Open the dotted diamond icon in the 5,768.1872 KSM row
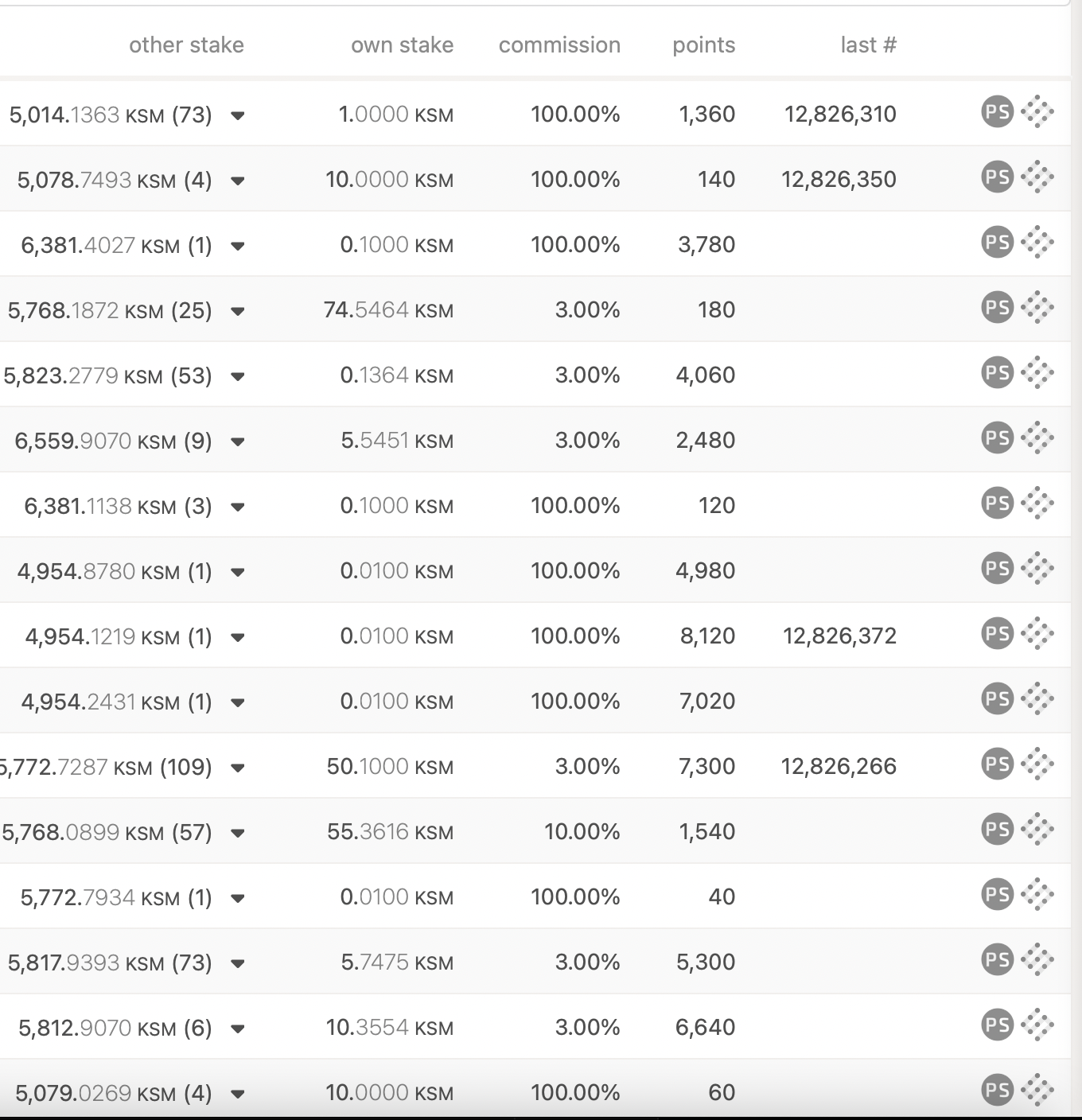Image resolution: width=1082 pixels, height=1120 pixels. [1037, 307]
